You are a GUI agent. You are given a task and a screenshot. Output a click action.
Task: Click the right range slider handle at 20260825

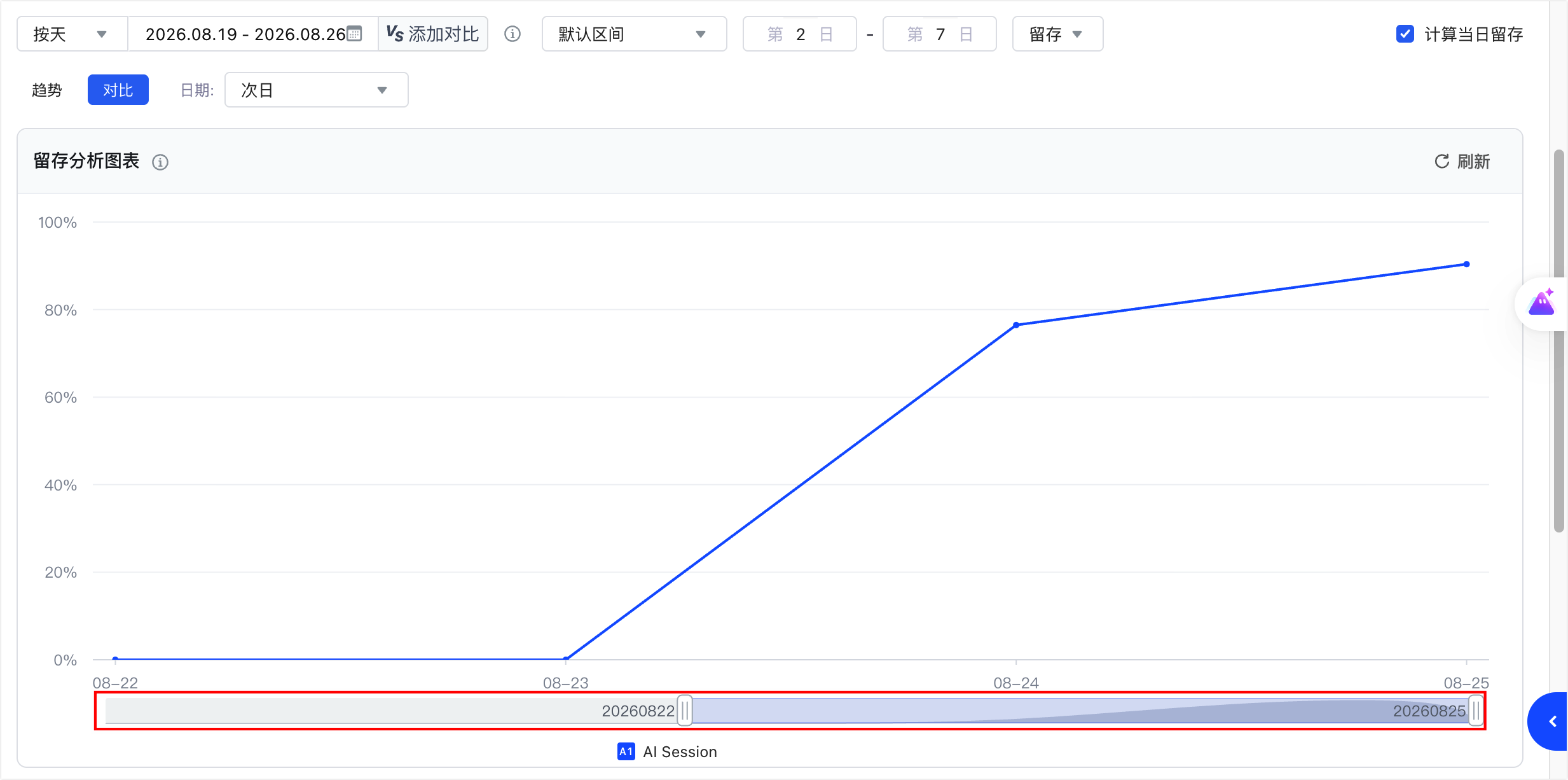coord(1476,711)
